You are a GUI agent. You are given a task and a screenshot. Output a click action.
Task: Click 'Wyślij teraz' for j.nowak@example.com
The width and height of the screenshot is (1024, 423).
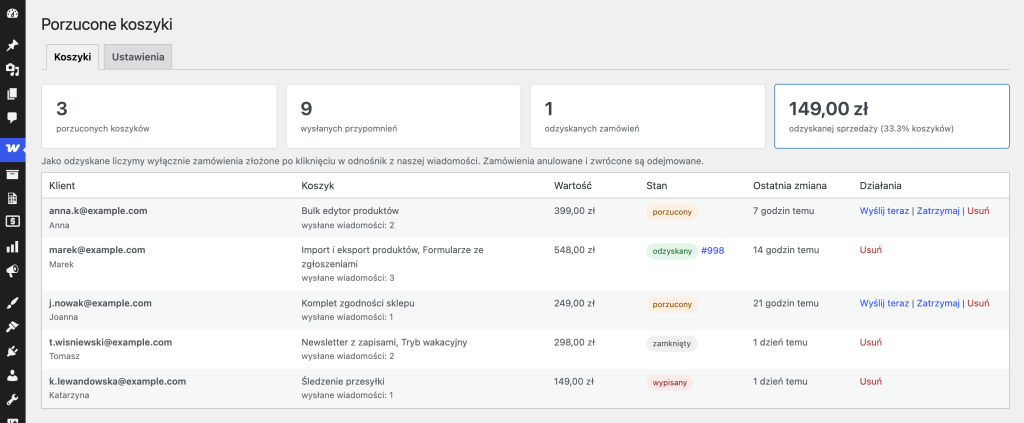pos(884,303)
